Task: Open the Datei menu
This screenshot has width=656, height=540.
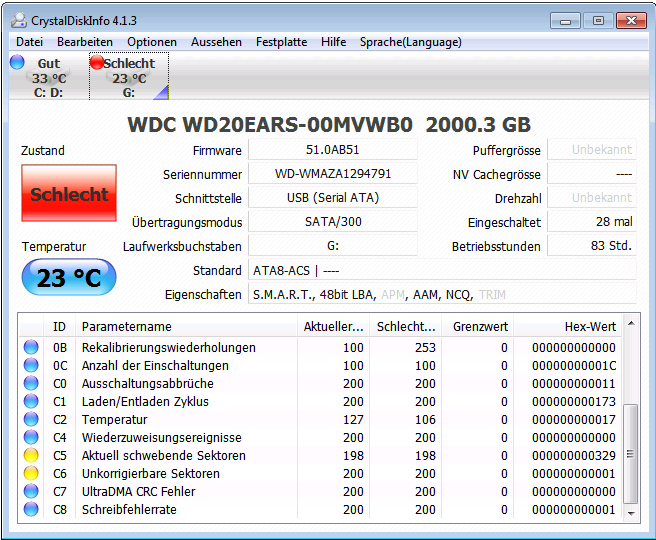Action: tap(29, 42)
